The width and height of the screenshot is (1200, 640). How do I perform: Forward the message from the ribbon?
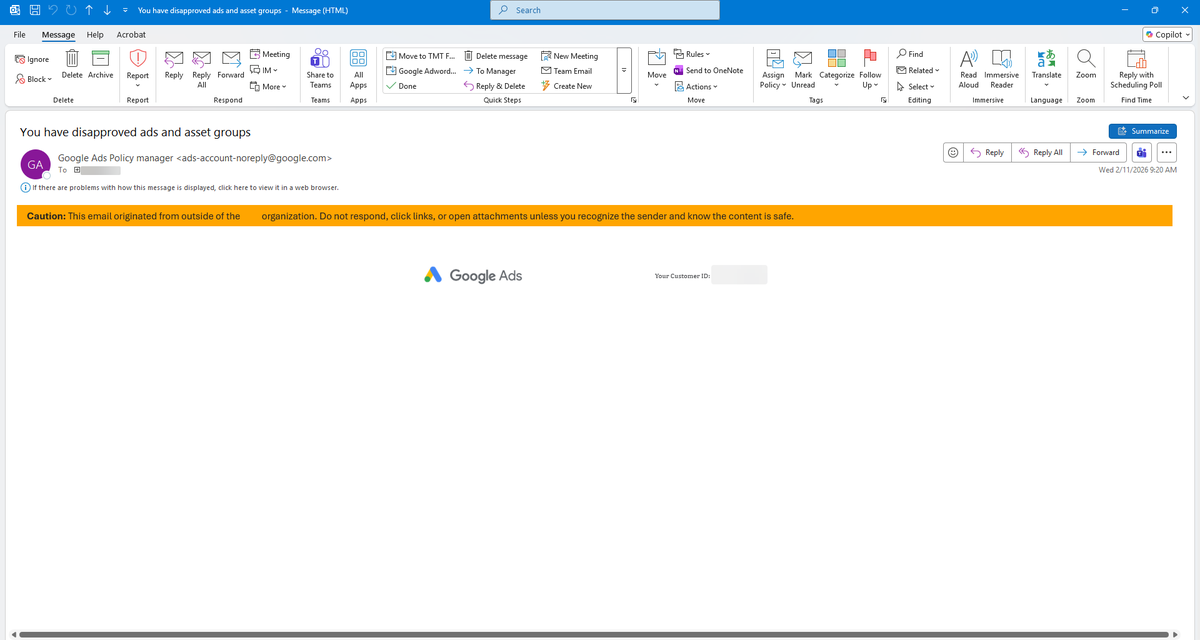pos(231,65)
